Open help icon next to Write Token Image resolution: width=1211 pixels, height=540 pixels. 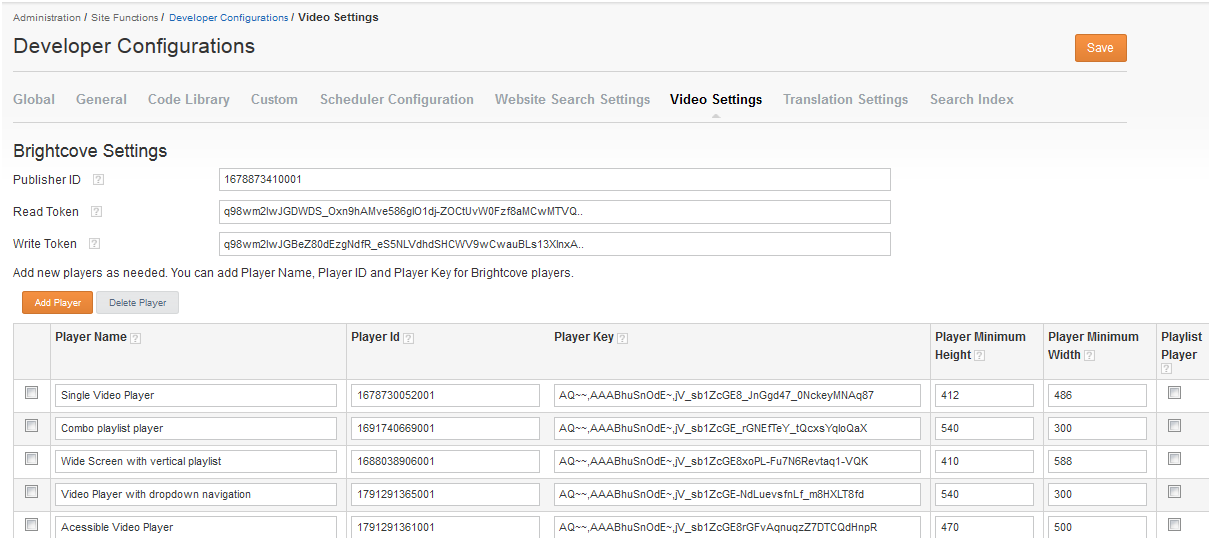pos(95,244)
